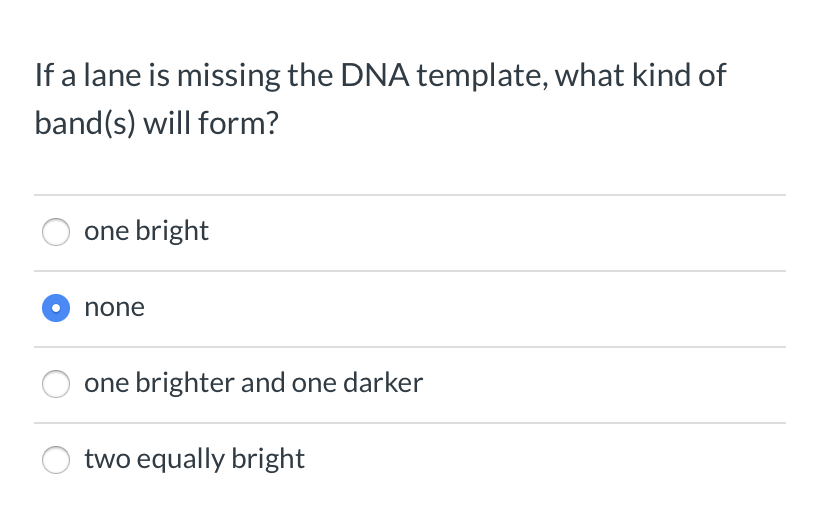Click the word "darker" in third option

tap(383, 383)
